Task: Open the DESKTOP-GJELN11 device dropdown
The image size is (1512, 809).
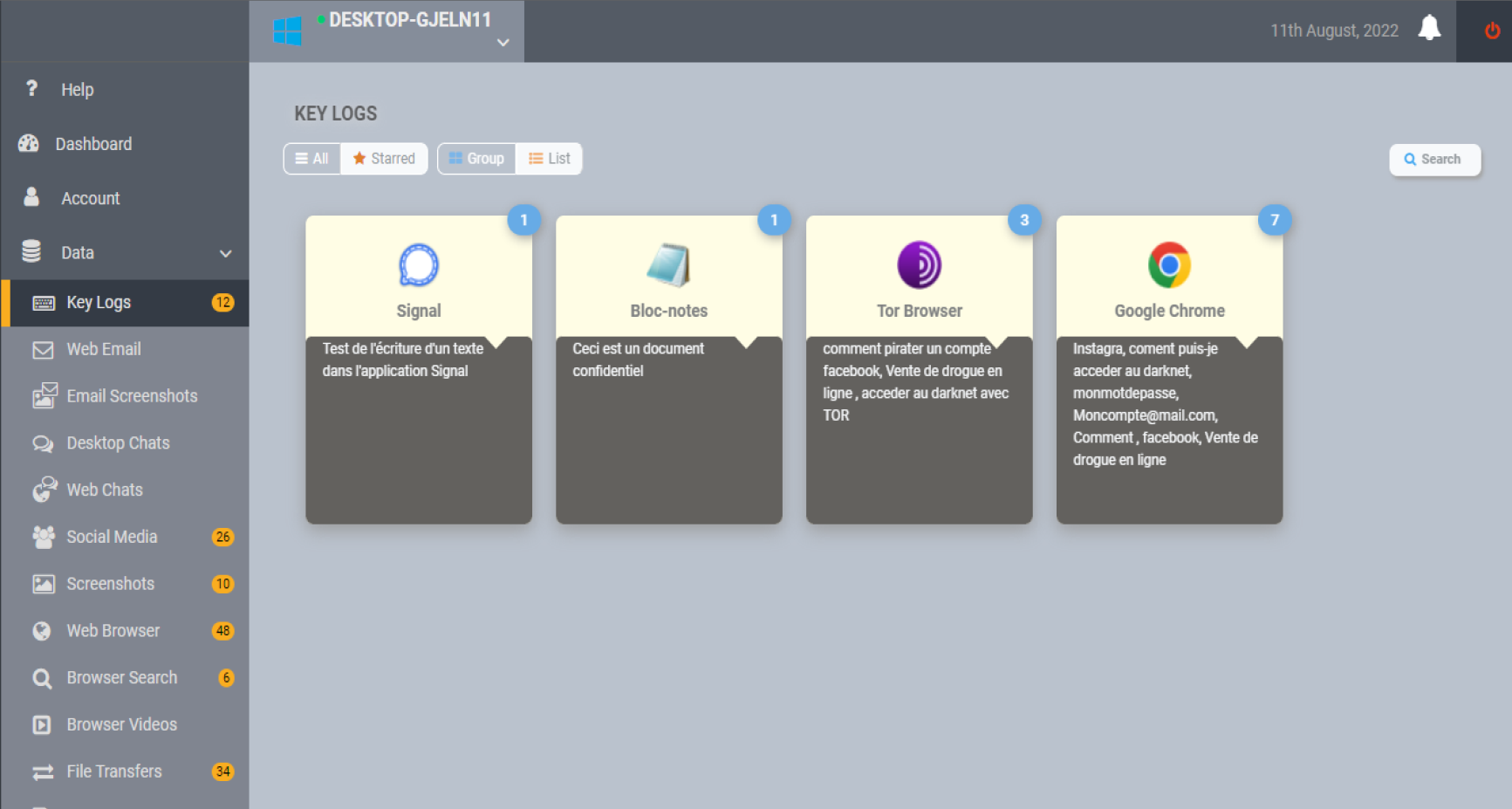Action: pyautogui.click(x=387, y=31)
